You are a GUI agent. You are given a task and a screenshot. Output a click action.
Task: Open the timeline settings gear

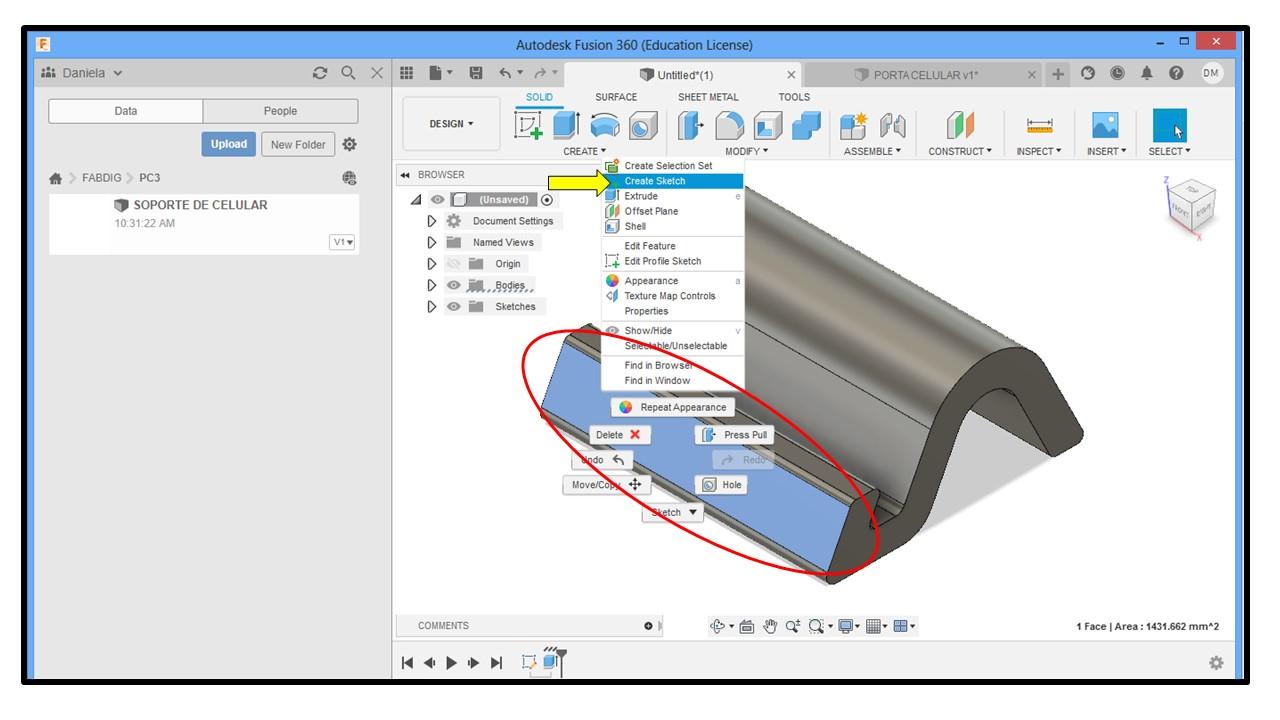coord(1216,662)
